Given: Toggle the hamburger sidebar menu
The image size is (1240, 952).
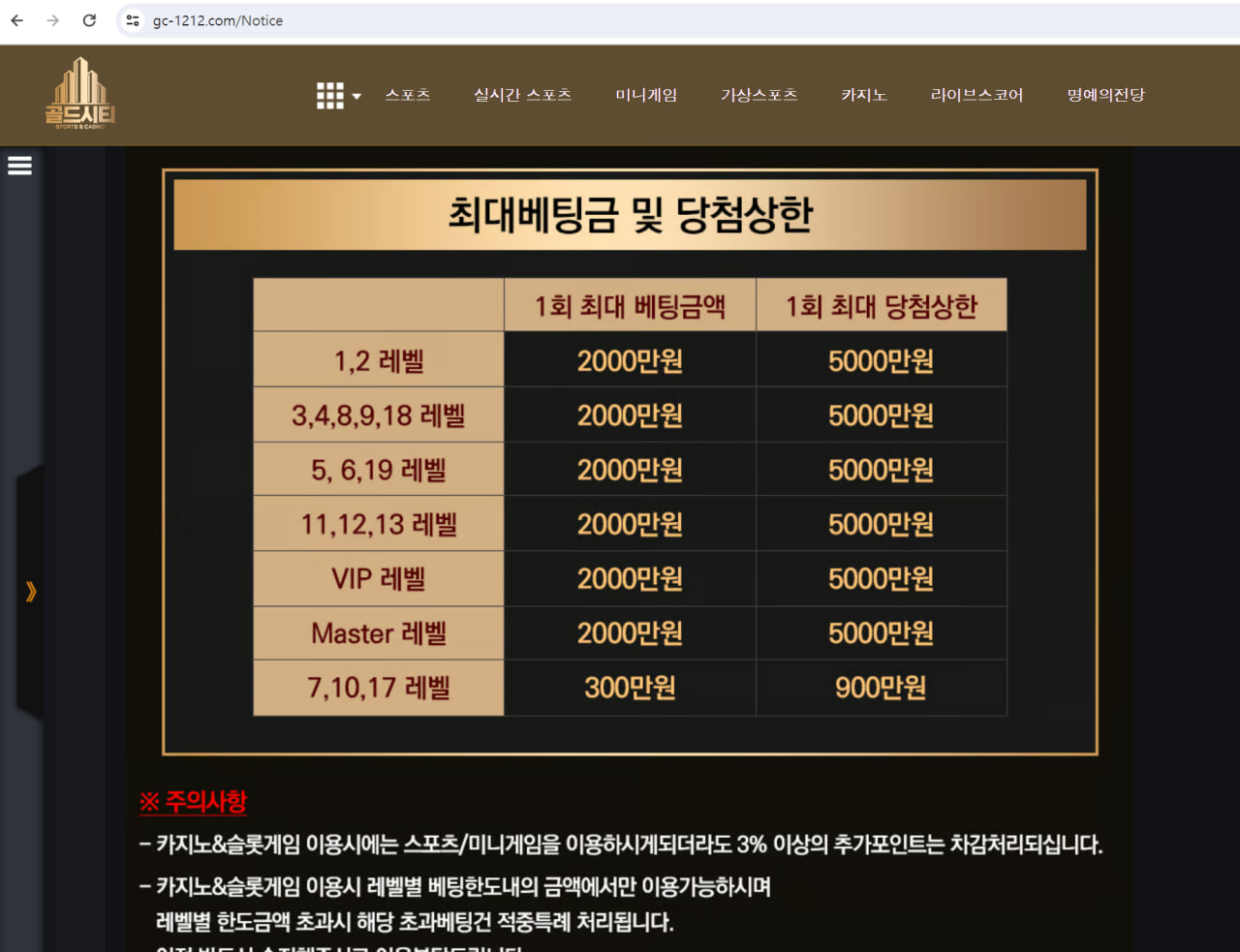Looking at the screenshot, I should click(x=19, y=166).
